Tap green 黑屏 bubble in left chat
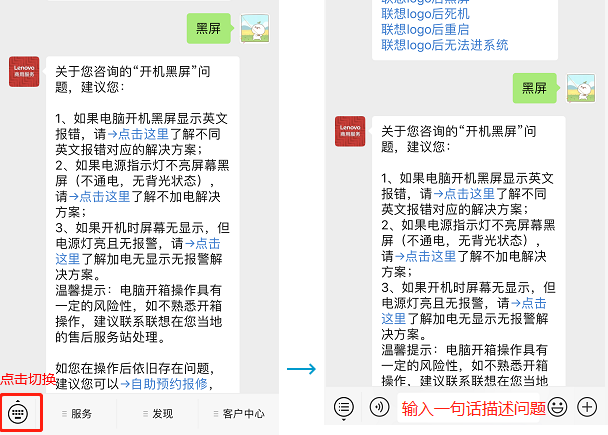This screenshot has height=435, width=608. (208, 29)
